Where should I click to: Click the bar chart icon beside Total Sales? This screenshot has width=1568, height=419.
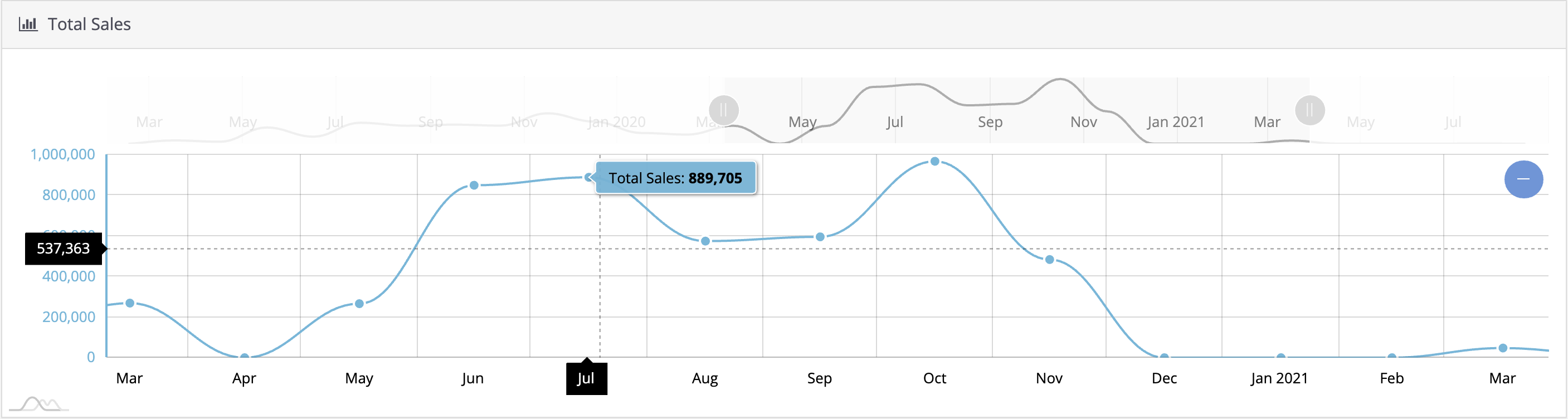point(28,25)
